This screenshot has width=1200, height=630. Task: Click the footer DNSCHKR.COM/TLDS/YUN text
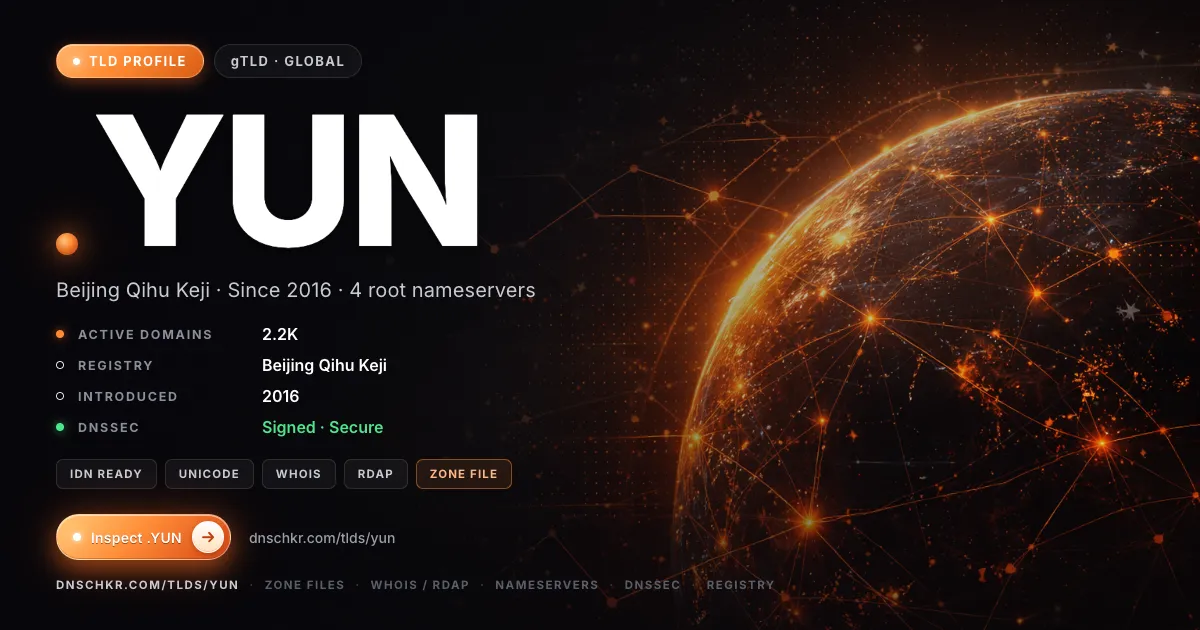point(147,585)
